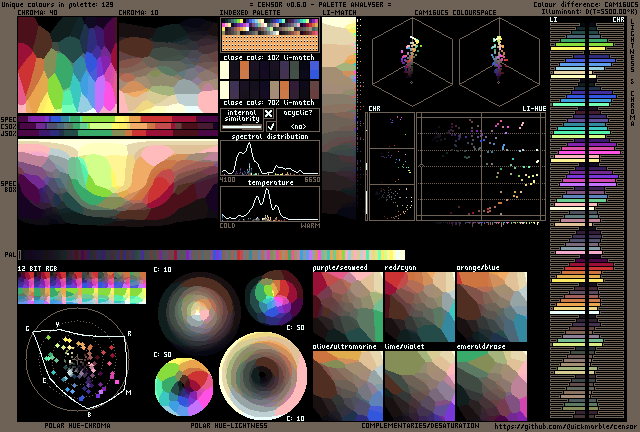Click the 'JS0%' row label

coord(9,133)
